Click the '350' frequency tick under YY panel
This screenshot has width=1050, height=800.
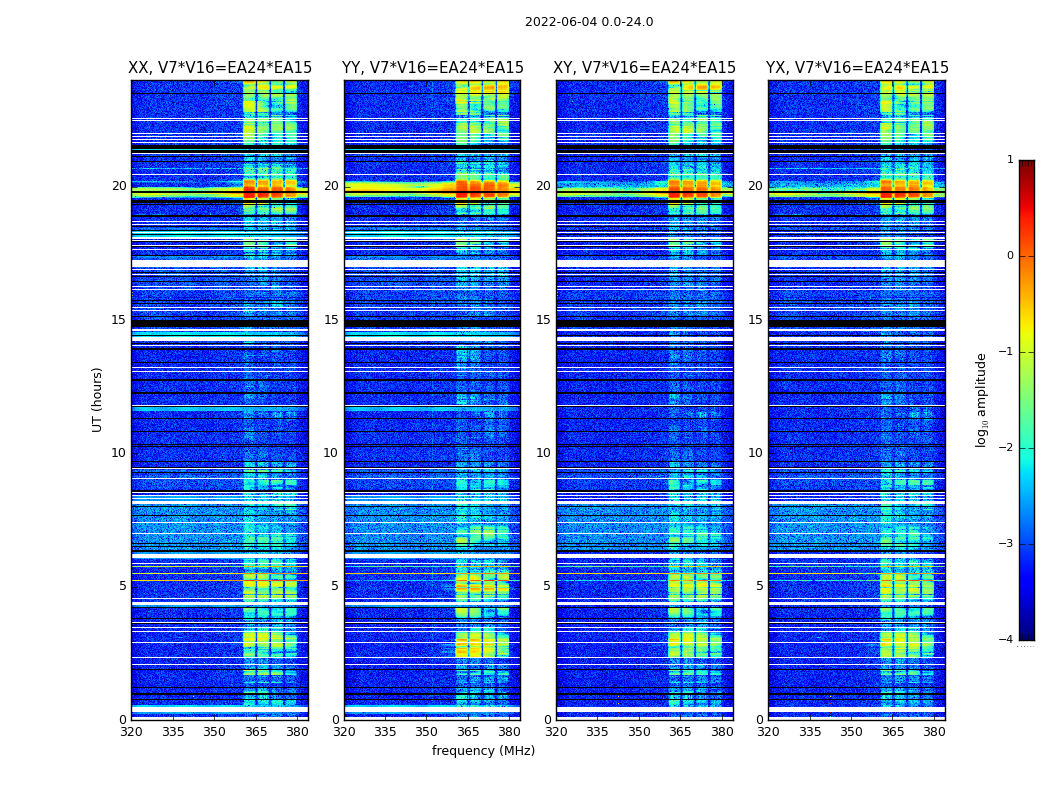coord(427,732)
